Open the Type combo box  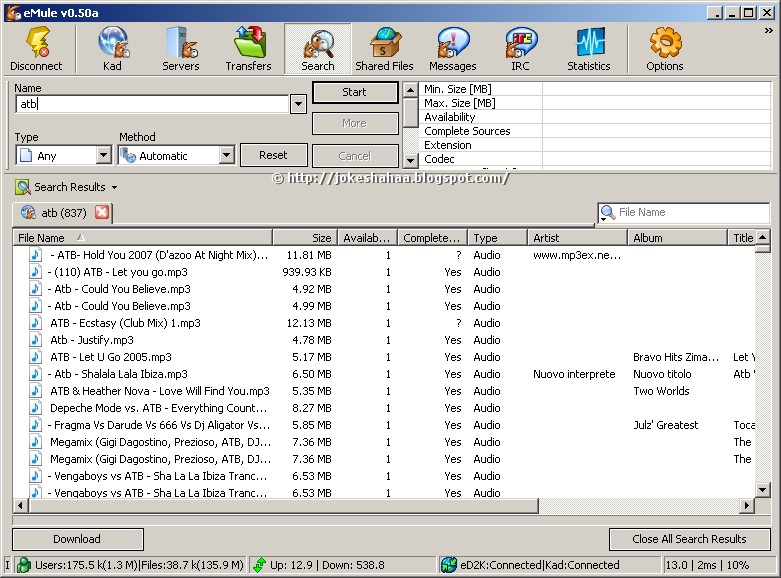[x=63, y=155]
